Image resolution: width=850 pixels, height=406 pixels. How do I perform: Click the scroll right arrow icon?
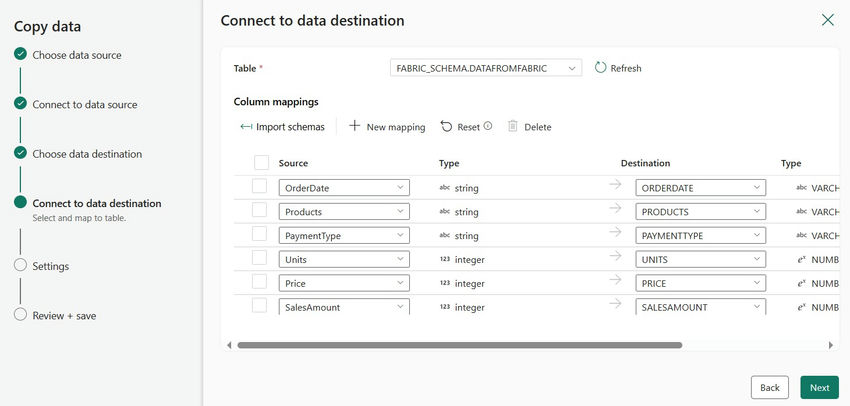pos(832,345)
